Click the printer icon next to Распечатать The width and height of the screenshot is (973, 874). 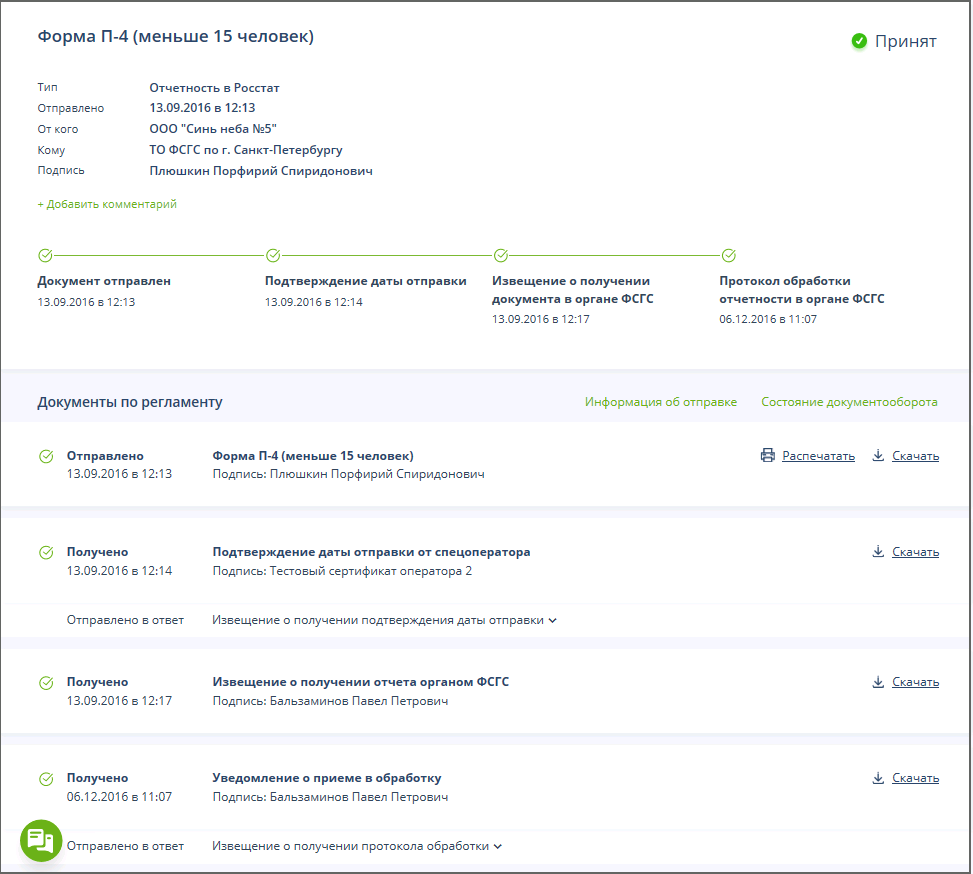click(768, 456)
